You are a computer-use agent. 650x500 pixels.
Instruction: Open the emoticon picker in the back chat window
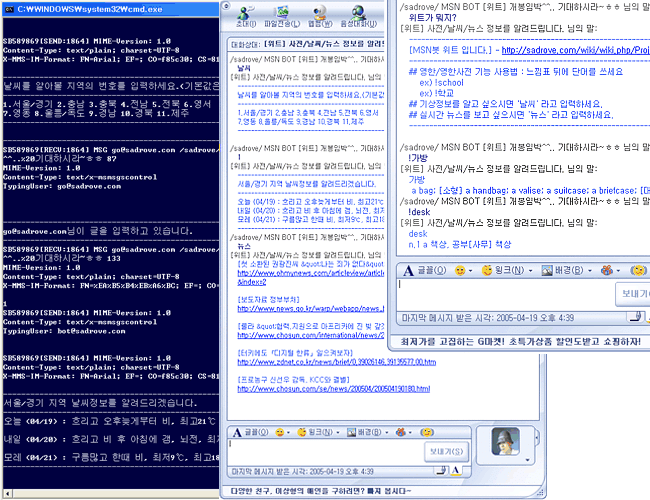[280, 432]
